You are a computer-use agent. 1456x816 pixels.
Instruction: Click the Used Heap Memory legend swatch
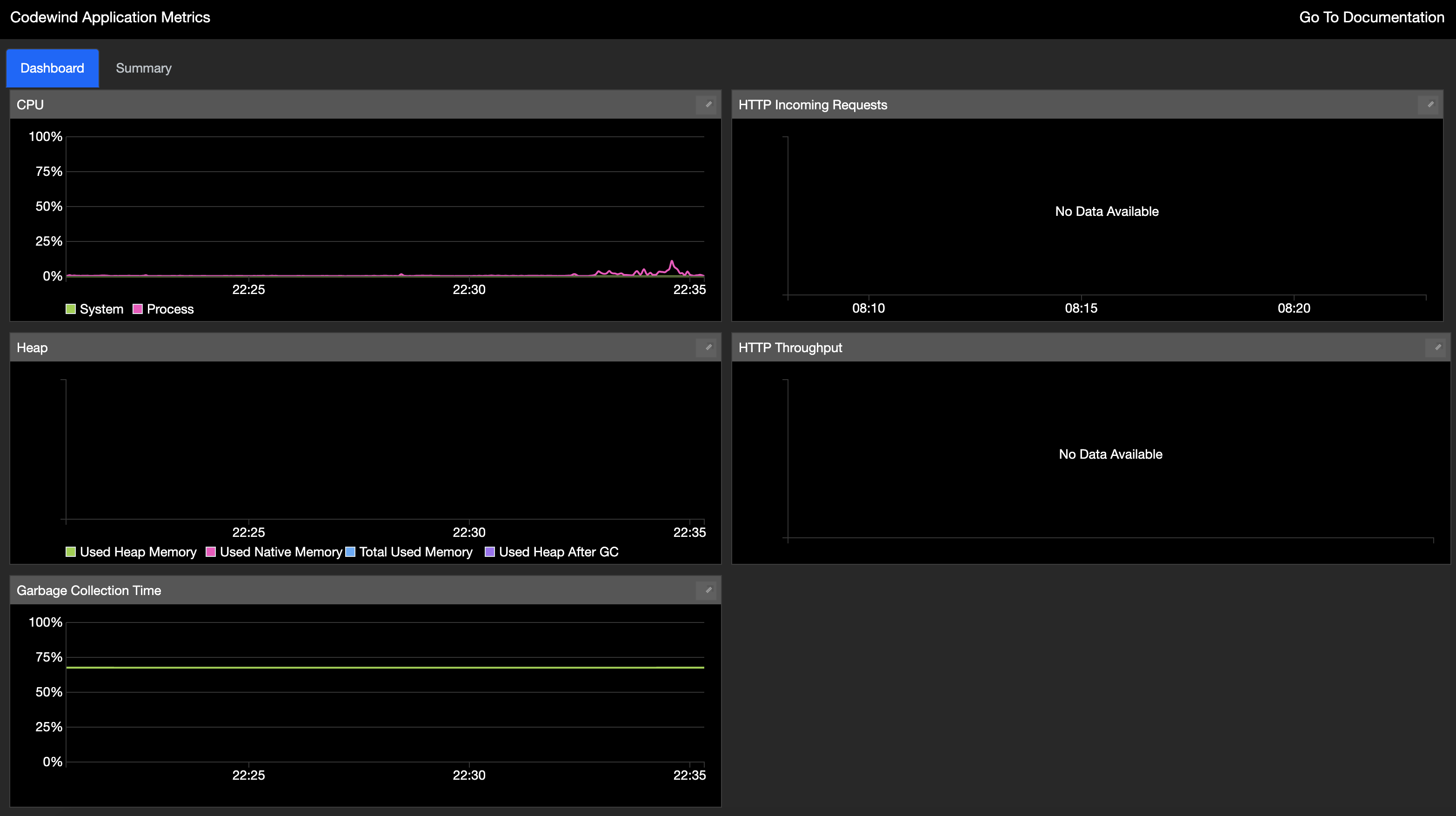pyautogui.click(x=71, y=552)
